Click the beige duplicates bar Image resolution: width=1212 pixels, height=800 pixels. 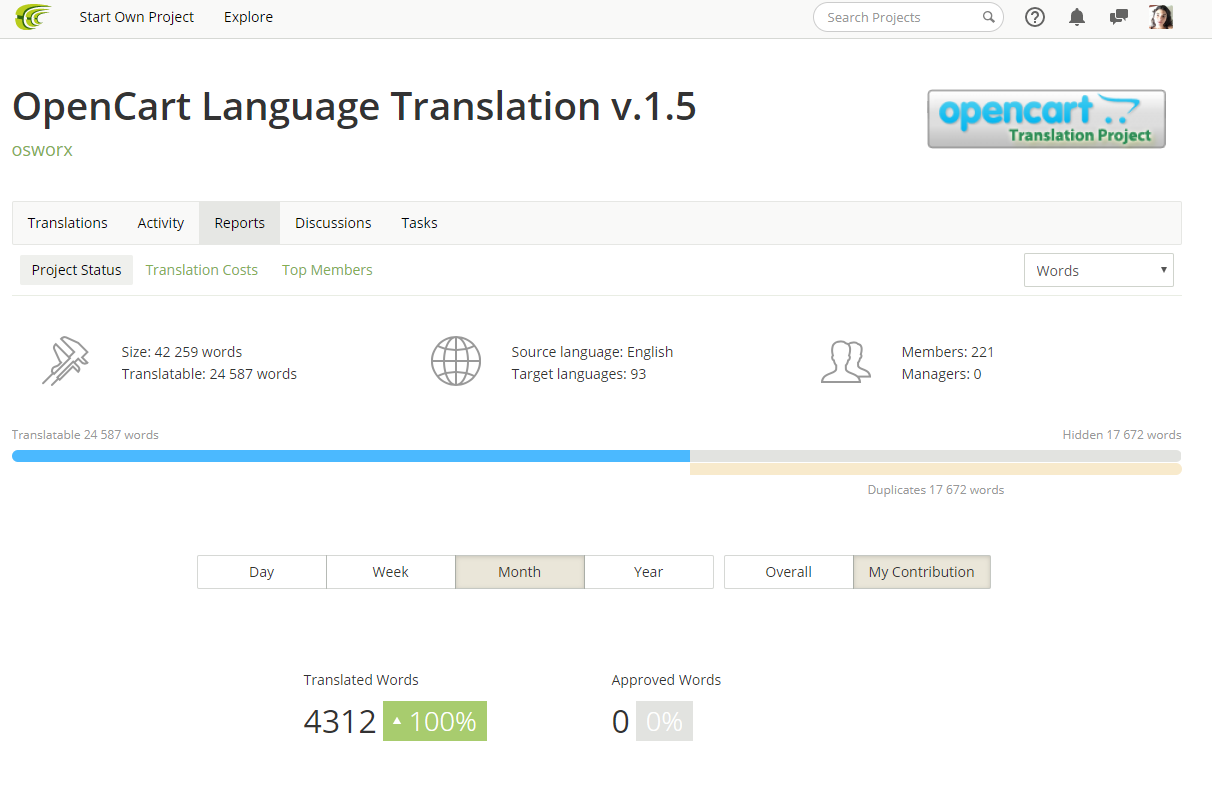[x=936, y=469]
